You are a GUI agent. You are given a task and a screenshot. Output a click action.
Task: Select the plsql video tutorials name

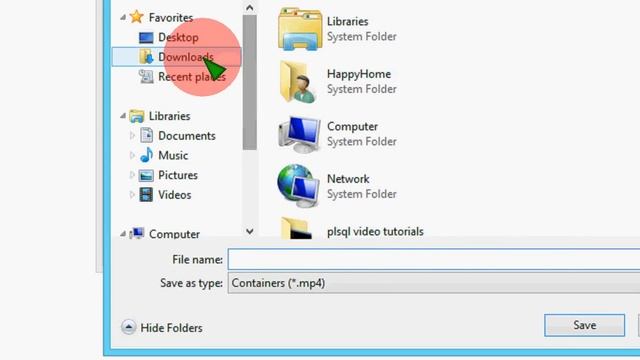coord(375,231)
